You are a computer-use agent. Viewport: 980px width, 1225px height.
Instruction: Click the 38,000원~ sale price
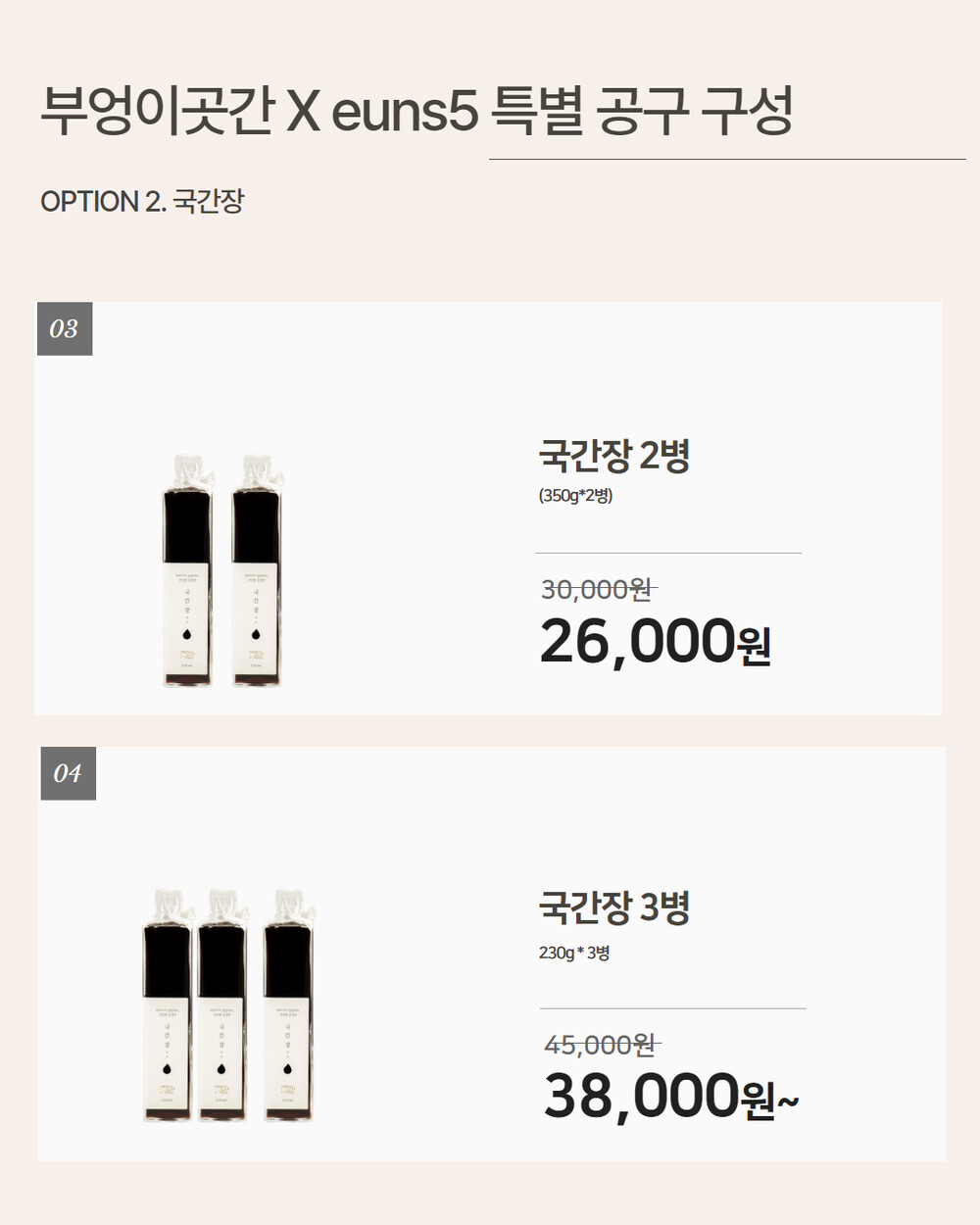click(x=670, y=1097)
